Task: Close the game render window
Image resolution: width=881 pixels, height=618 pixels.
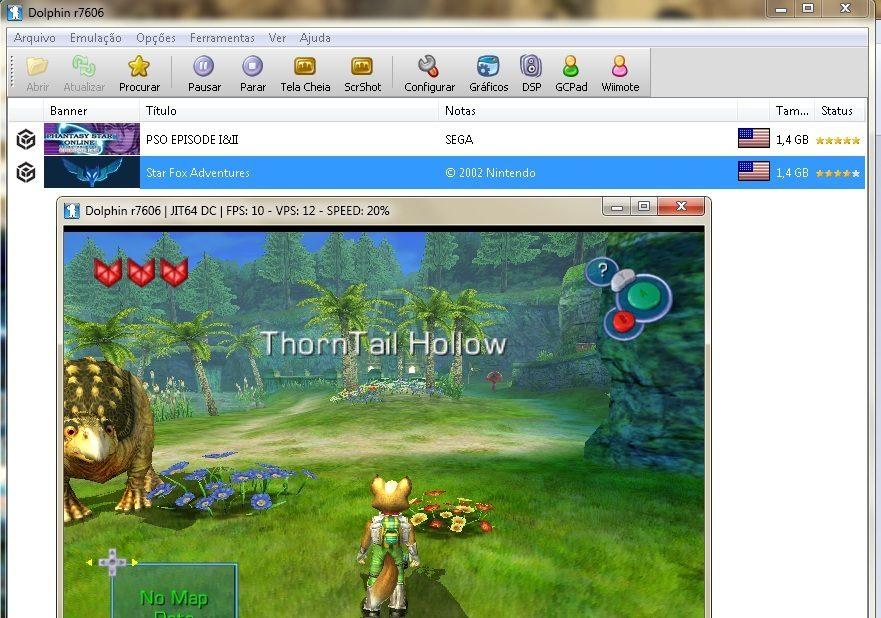Action: point(681,207)
